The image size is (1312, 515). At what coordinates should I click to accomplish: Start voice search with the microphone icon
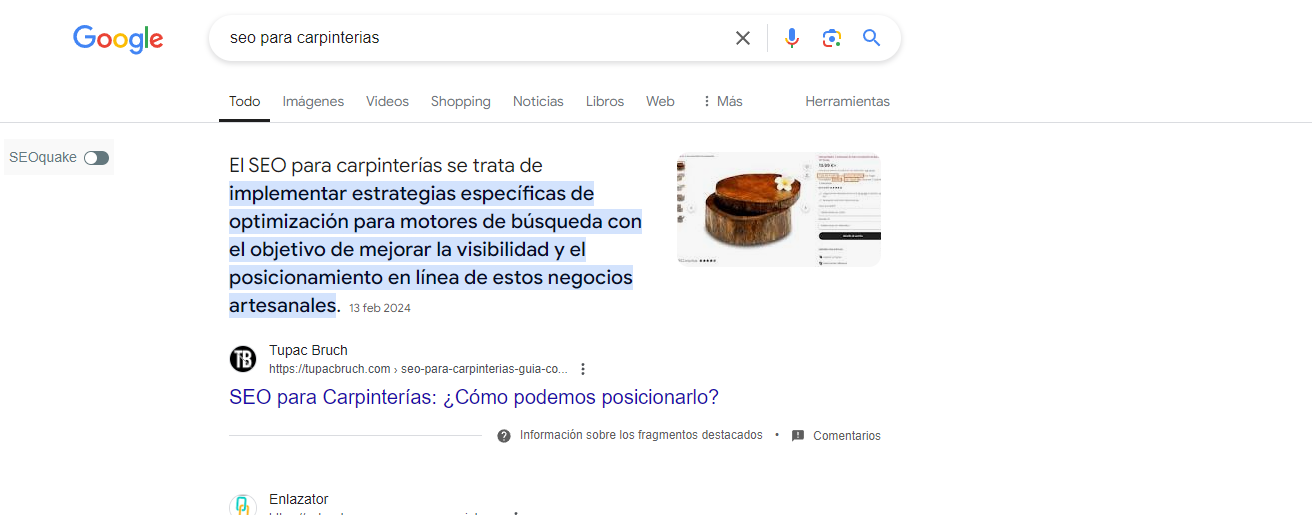click(792, 38)
